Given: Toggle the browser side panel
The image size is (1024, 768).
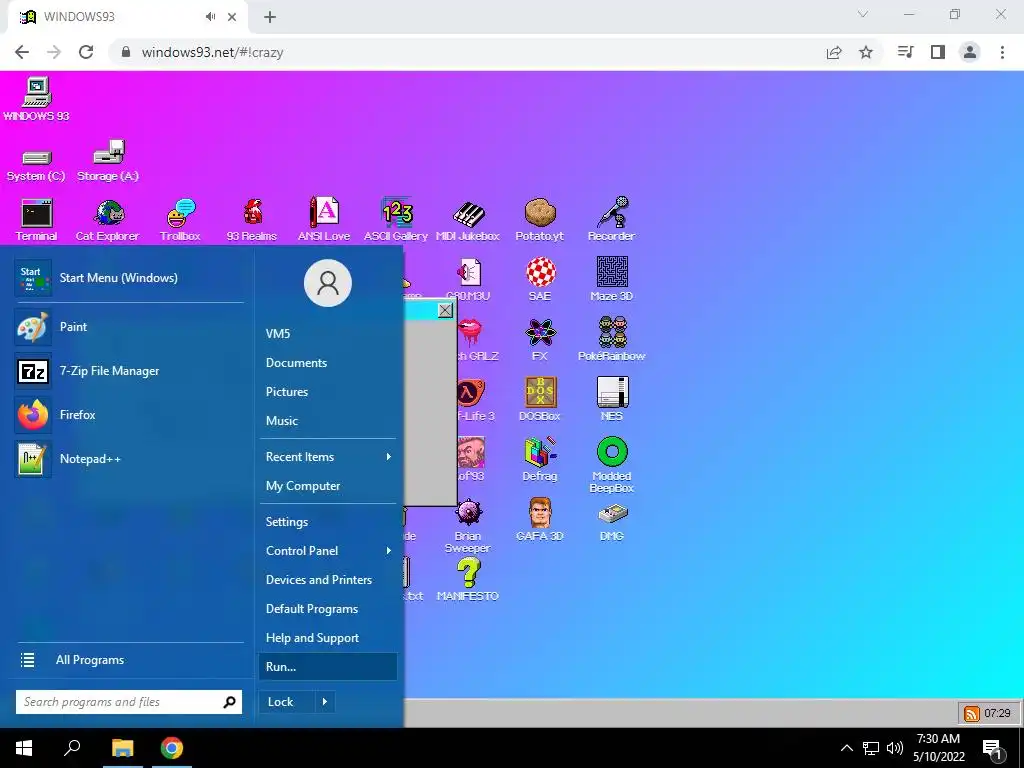Looking at the screenshot, I should coord(938,52).
